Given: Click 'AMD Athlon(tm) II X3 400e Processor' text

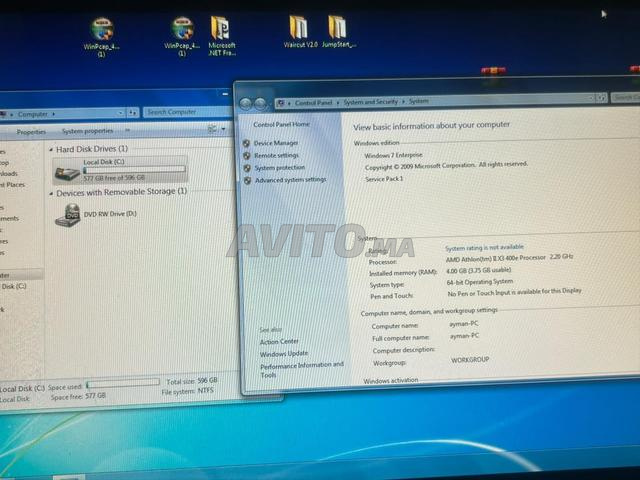Looking at the screenshot, I should [496, 258].
